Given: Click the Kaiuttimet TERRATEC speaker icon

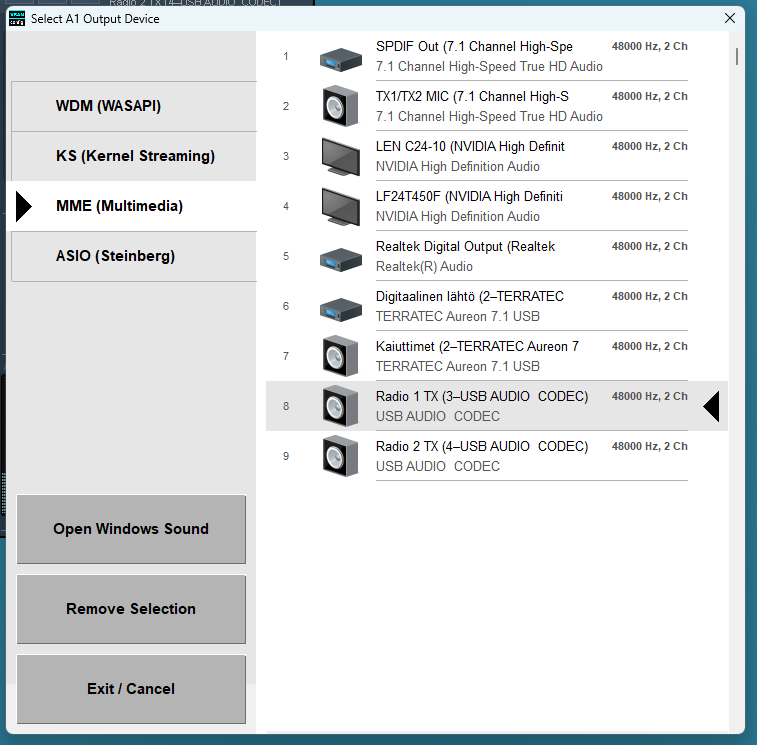Looking at the screenshot, I should pos(341,356).
